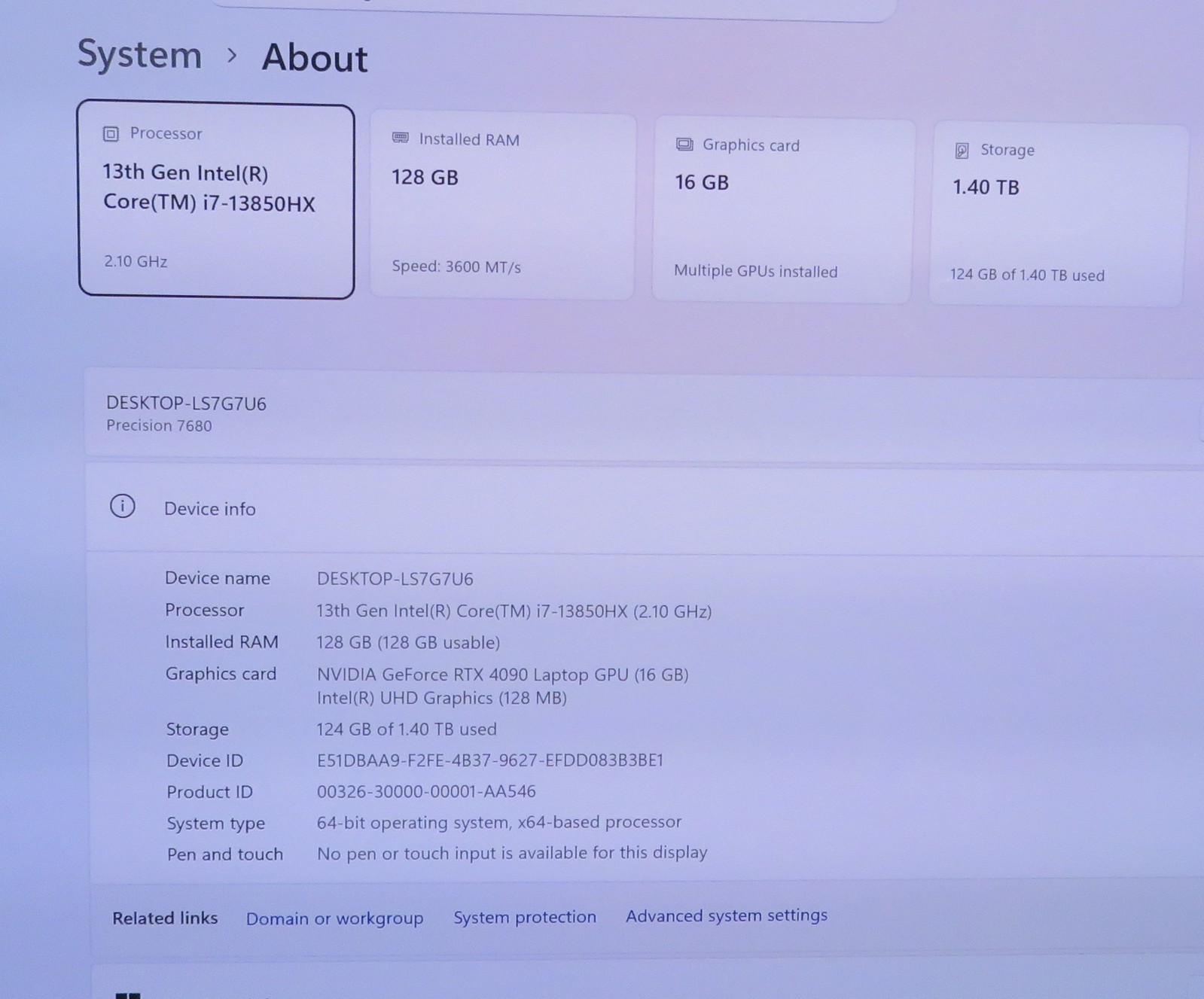The width and height of the screenshot is (1204, 999).
Task: Click the About page title
Action: [315, 58]
